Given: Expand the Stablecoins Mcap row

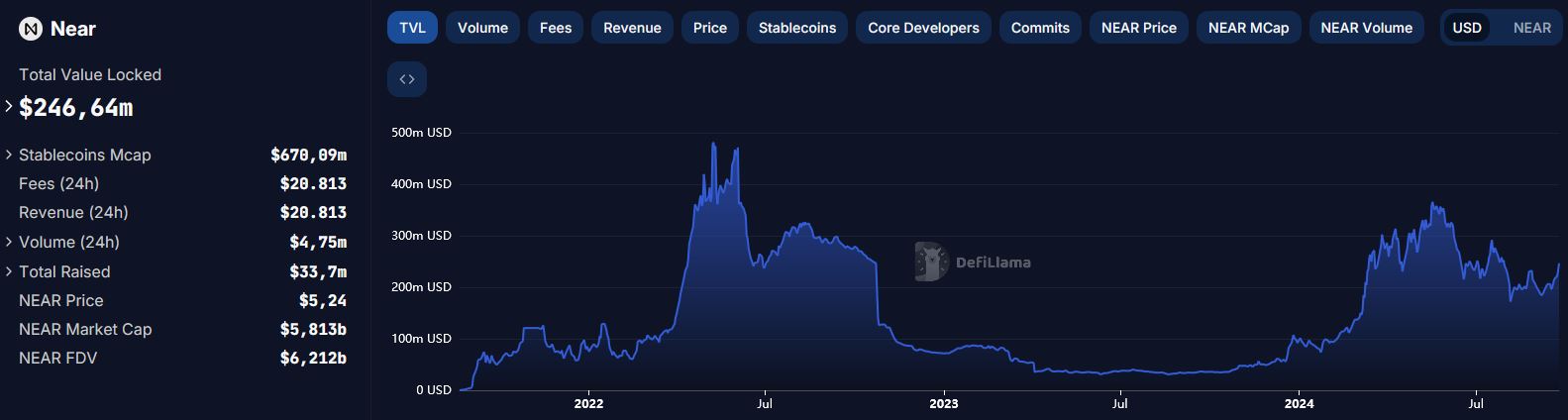Looking at the screenshot, I should tap(9, 155).
